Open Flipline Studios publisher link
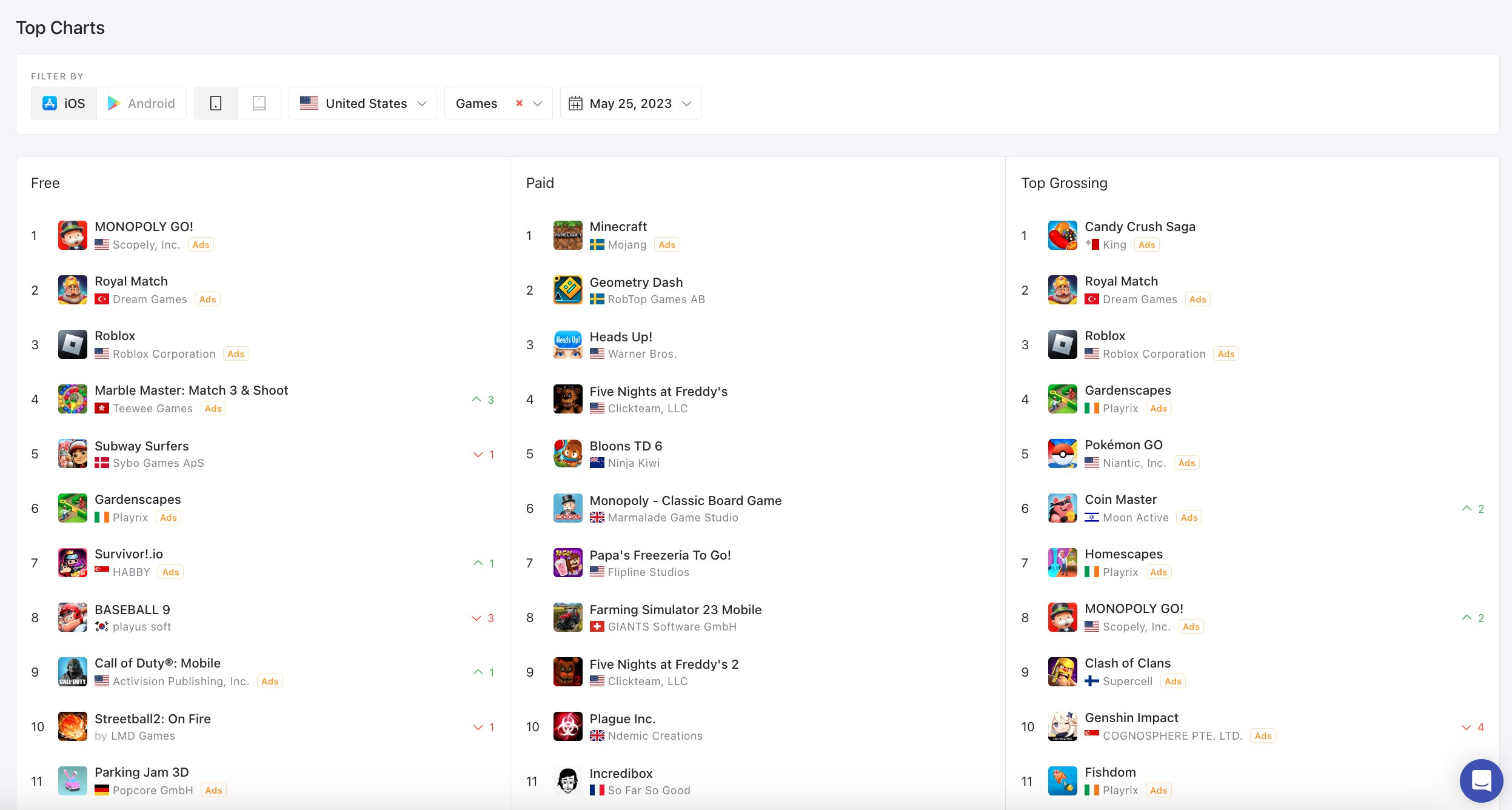Screen dimensions: 1512x810 pyautogui.click(x=648, y=572)
